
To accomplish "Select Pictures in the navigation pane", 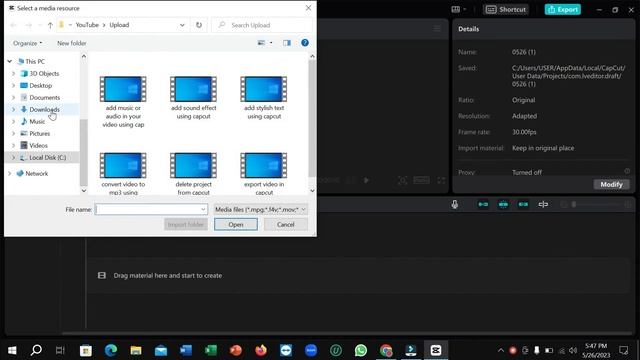I will point(39,133).
